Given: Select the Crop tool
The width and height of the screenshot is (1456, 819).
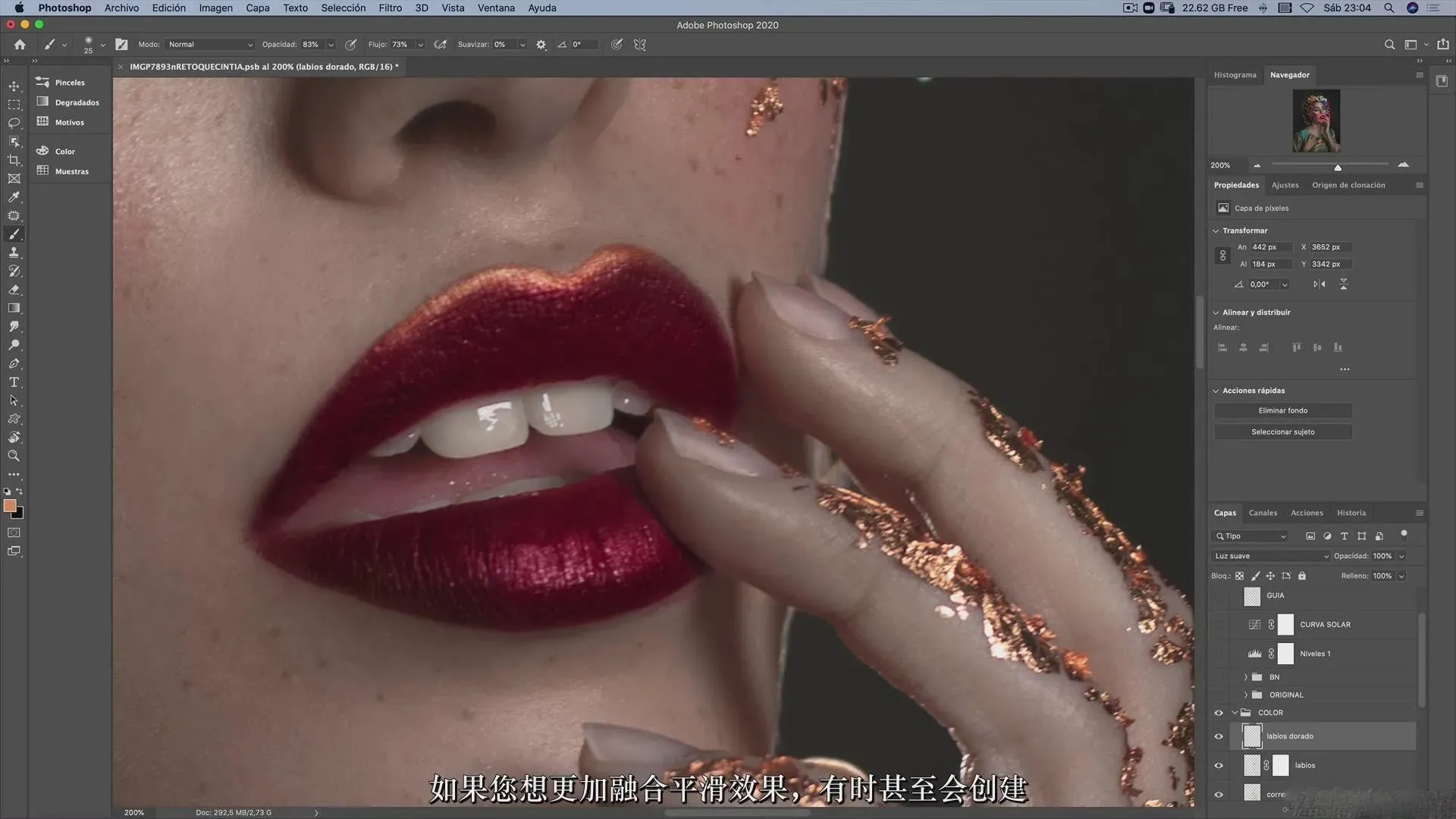Looking at the screenshot, I should click(14, 160).
